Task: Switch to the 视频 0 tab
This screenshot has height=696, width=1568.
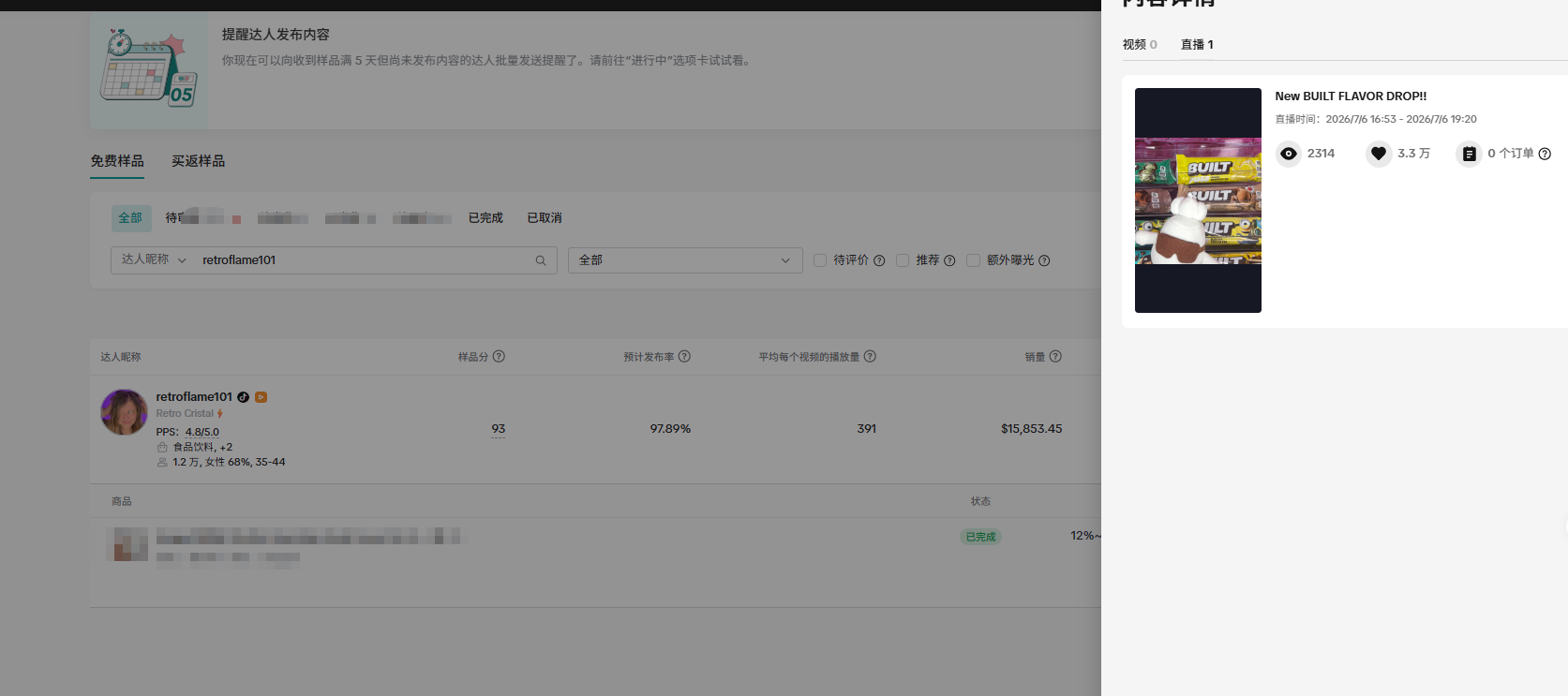Action: point(1140,45)
